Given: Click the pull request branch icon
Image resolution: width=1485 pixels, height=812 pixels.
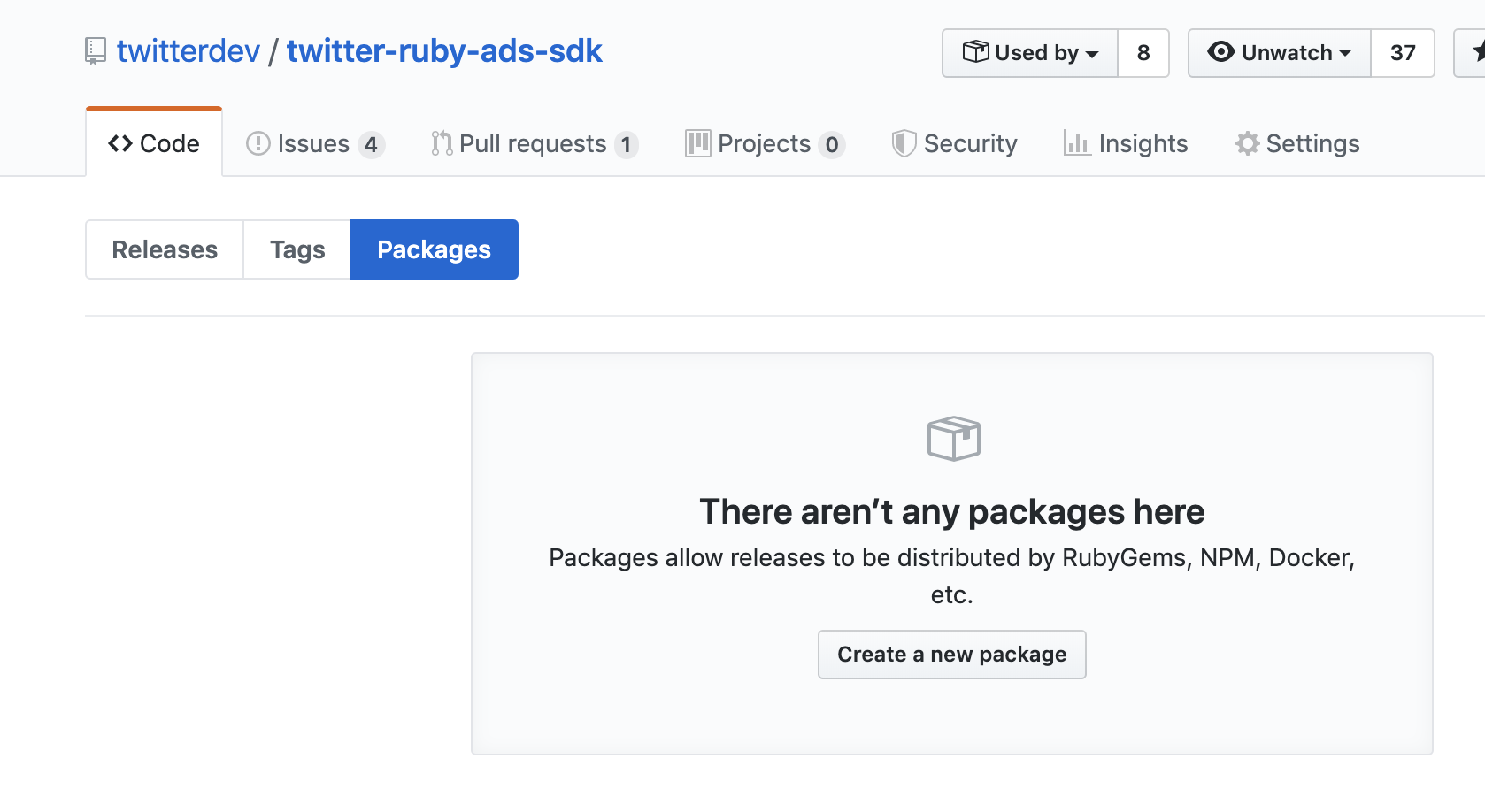Looking at the screenshot, I should point(442,143).
